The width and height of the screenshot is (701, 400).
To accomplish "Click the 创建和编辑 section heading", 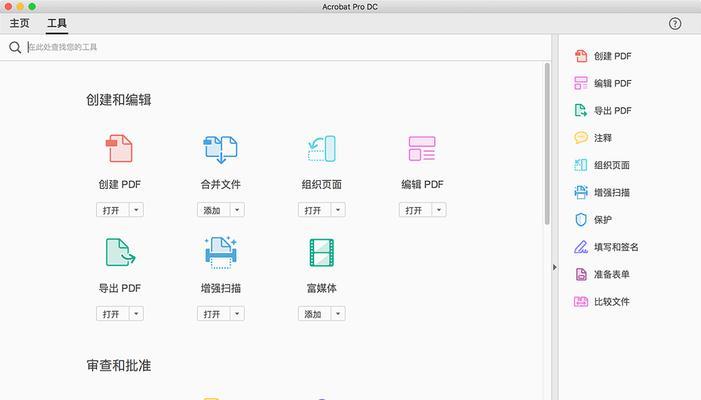I will [118, 100].
